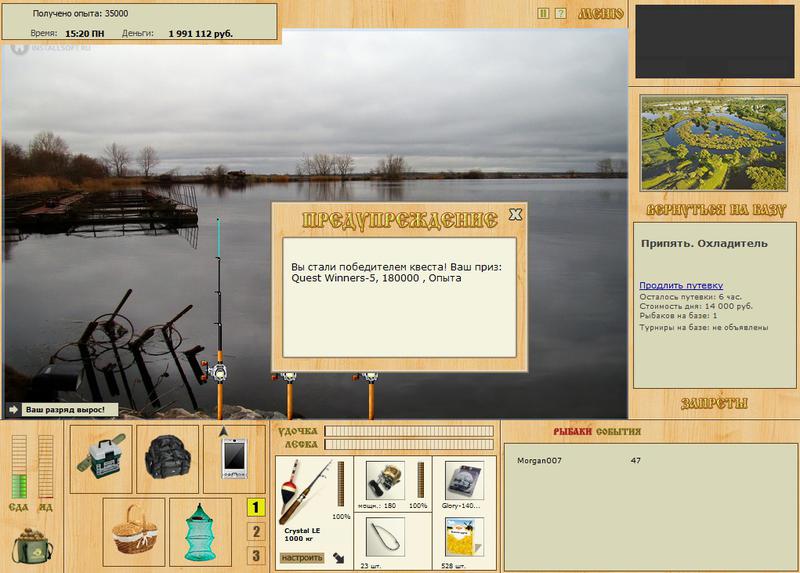This screenshot has height=573, width=800.
Task: Open the black backpack inventory
Action: coord(168,459)
